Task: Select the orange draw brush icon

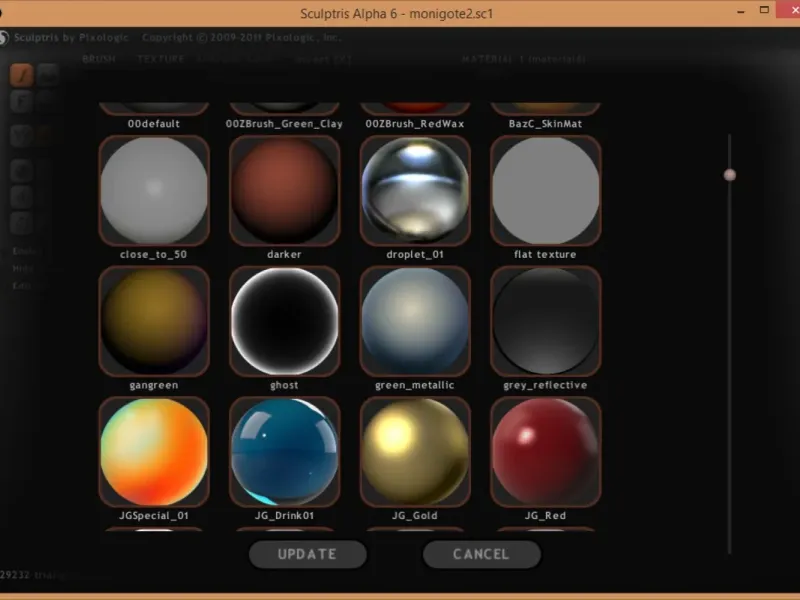Action: (22, 76)
